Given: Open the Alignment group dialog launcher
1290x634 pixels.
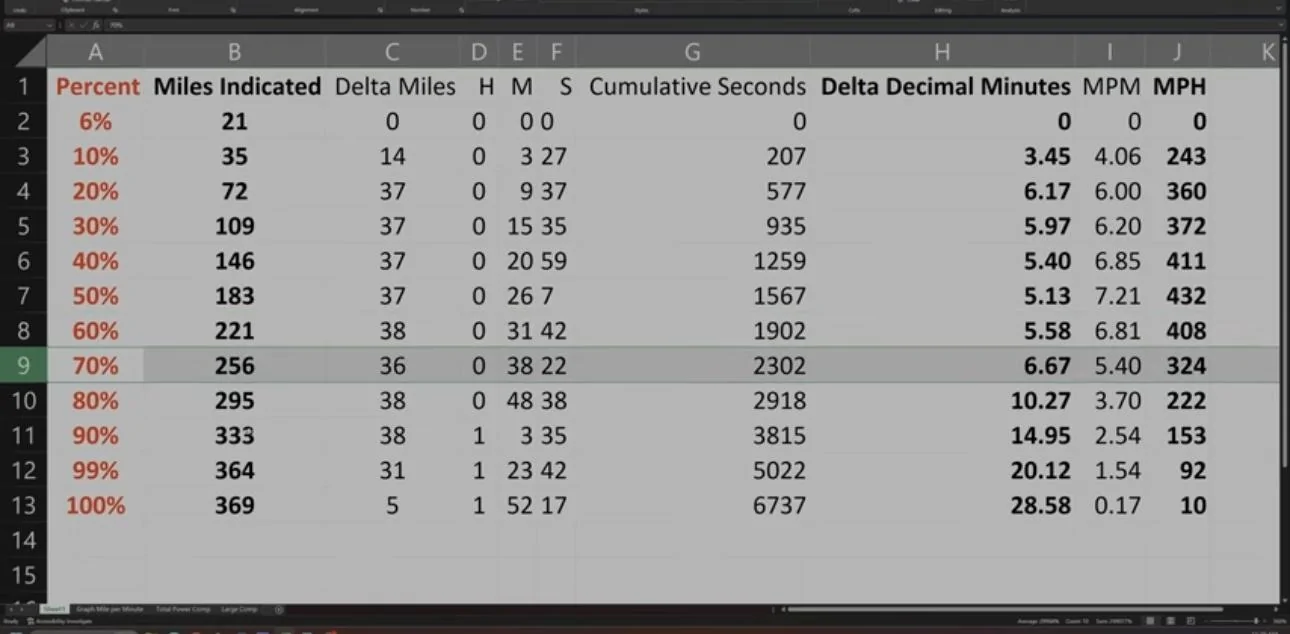Looking at the screenshot, I should pos(380,10).
